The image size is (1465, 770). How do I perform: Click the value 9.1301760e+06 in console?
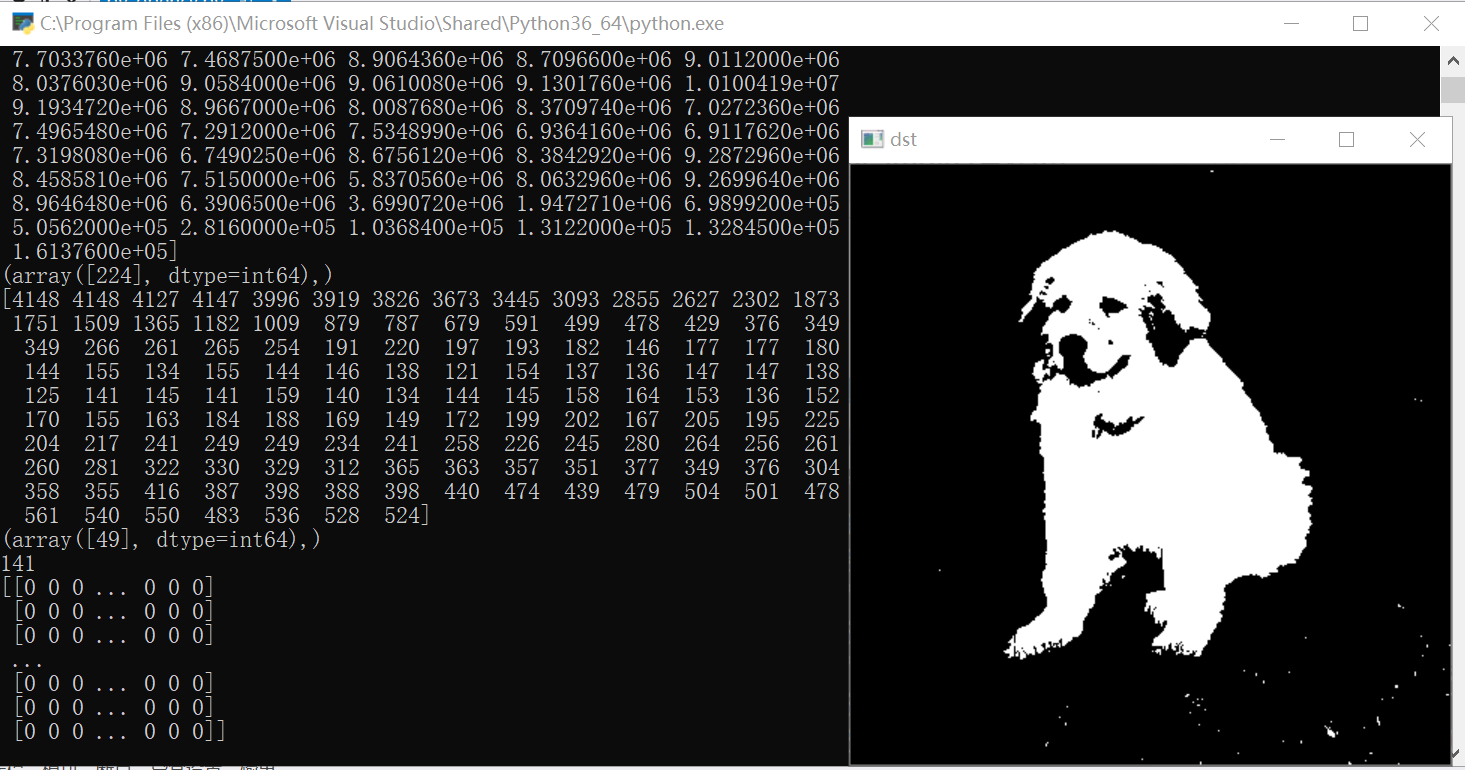(x=594, y=84)
